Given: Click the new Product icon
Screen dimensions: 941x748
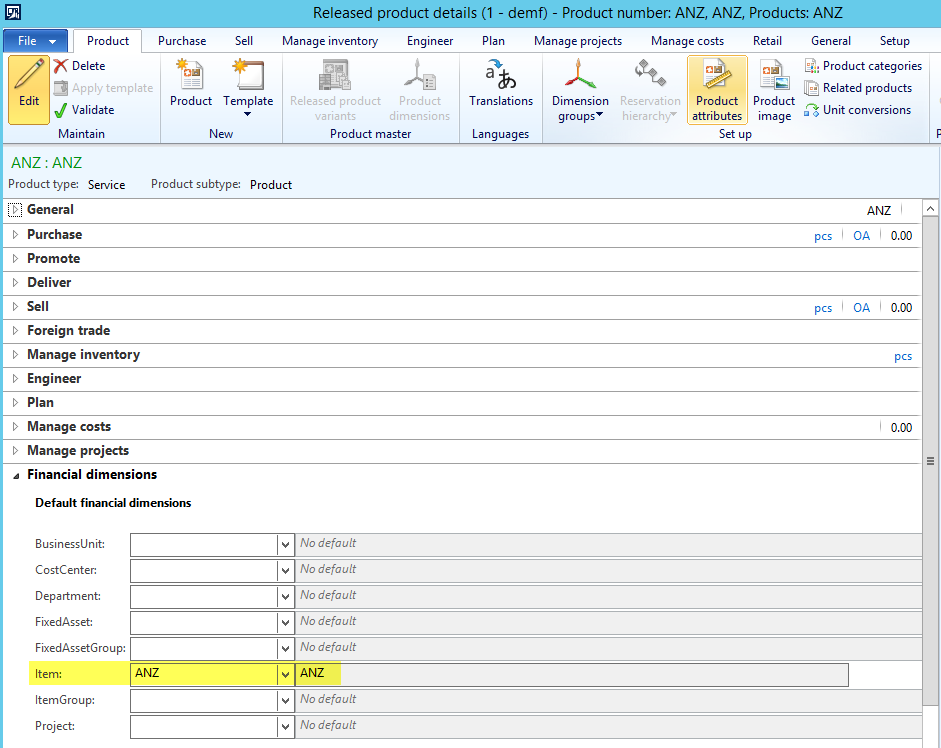Looking at the screenshot, I should [x=190, y=78].
